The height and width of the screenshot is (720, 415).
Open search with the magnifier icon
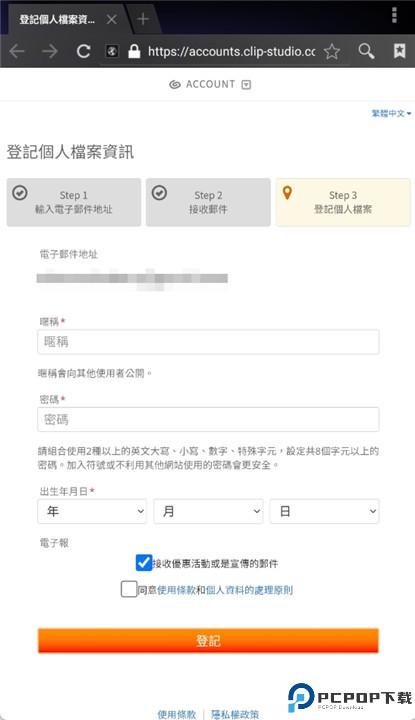[x=366, y=51]
